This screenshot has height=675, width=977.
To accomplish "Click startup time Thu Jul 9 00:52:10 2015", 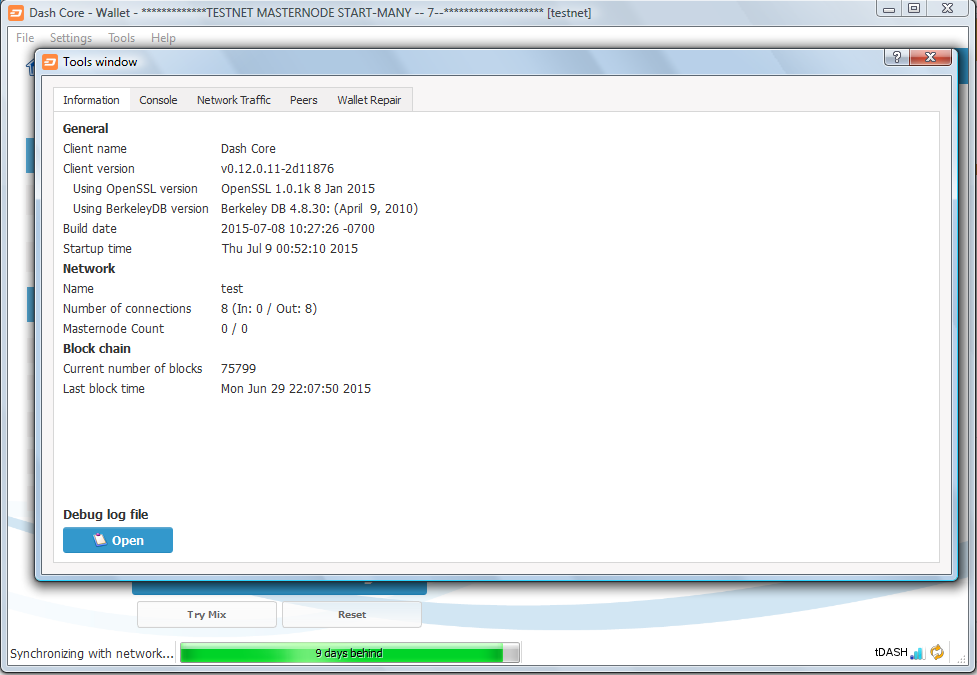I will 290,248.
